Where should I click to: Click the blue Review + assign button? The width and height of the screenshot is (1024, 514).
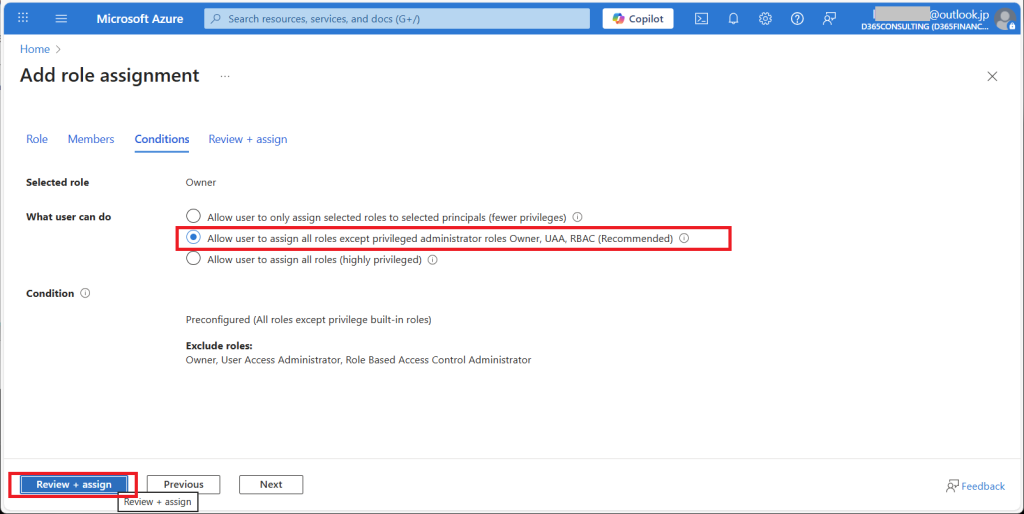point(74,485)
